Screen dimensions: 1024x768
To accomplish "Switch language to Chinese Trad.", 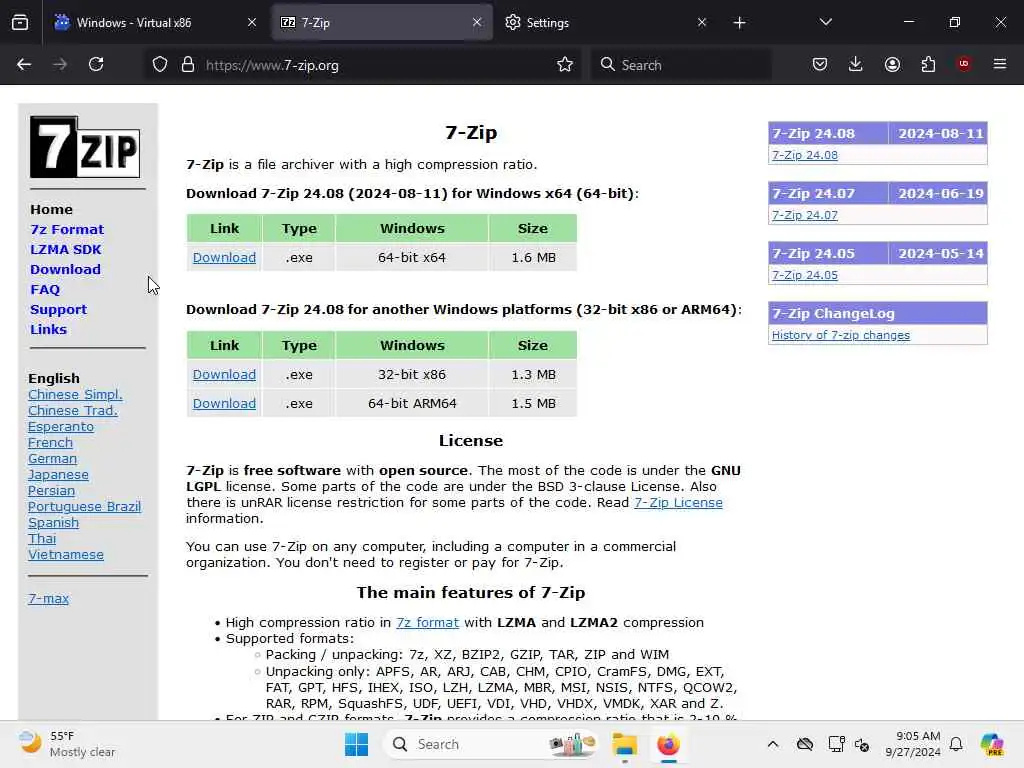I will tap(72, 411).
